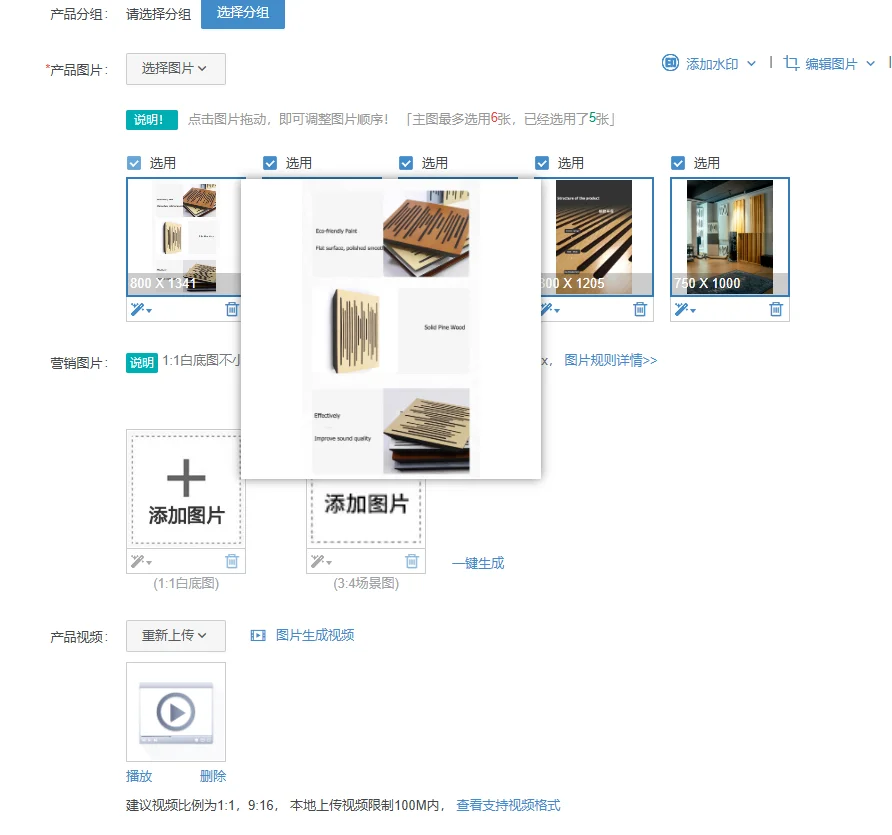The width and height of the screenshot is (892, 835).
Task: Toggle the second 选用 checkbox in the row
Action: 270,163
